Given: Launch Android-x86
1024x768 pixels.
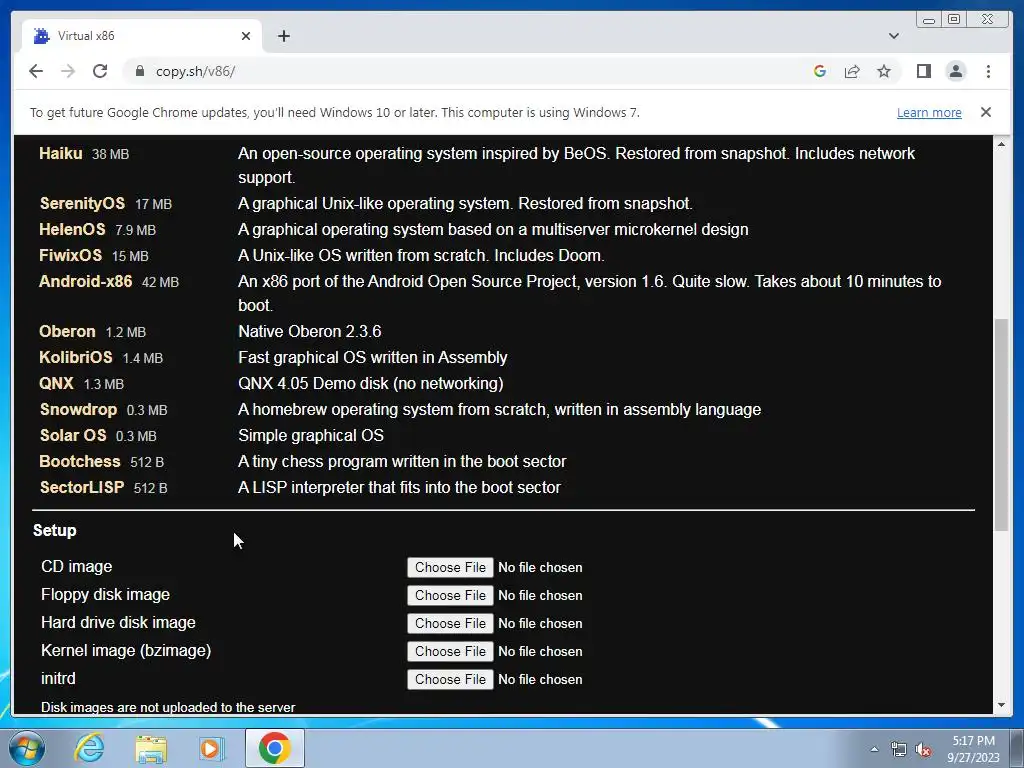Looking at the screenshot, I should pos(86,281).
